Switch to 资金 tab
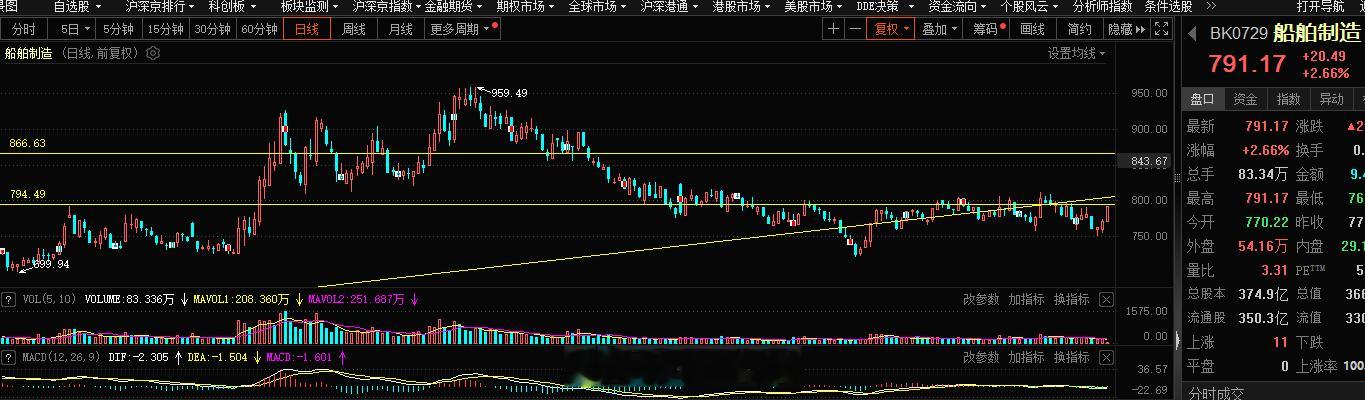 (x=1245, y=98)
